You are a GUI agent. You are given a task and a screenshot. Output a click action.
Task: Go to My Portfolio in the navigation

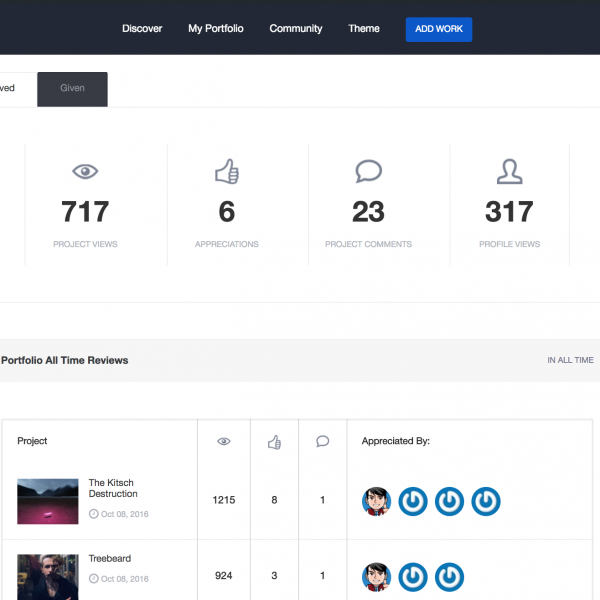click(216, 29)
